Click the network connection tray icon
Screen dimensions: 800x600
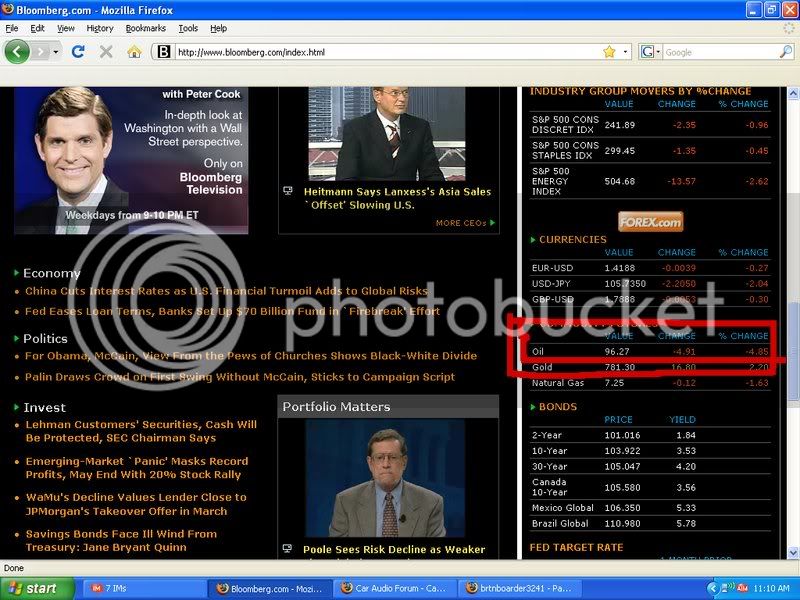tap(728, 588)
